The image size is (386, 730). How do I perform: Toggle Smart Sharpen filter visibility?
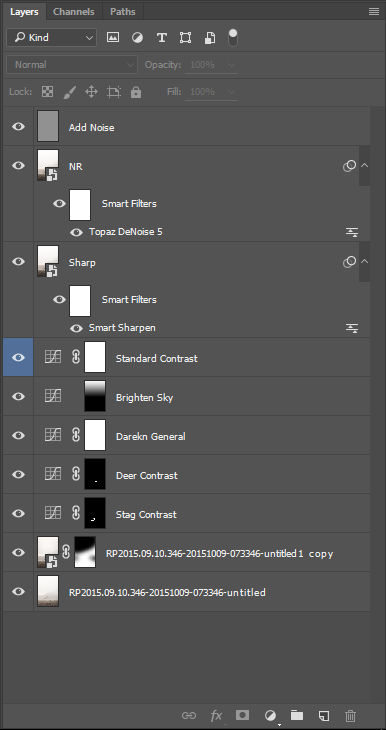coord(76,328)
